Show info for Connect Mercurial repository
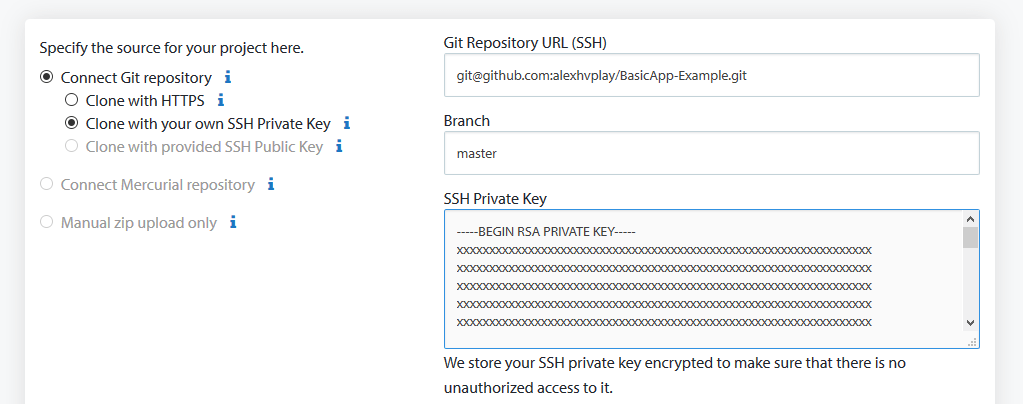Viewport: 1023px width, 404px height. 271,184
